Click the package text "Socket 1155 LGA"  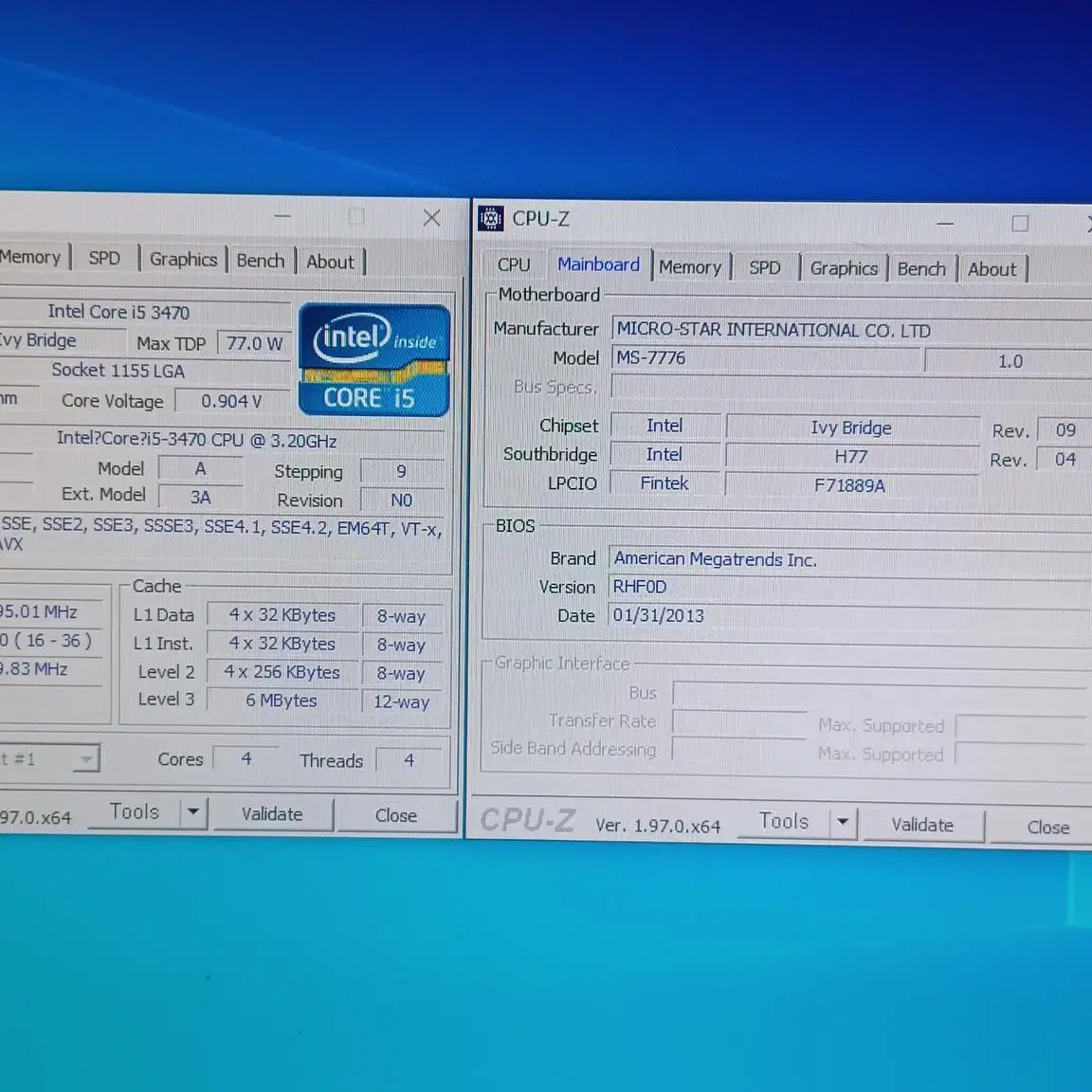118,371
